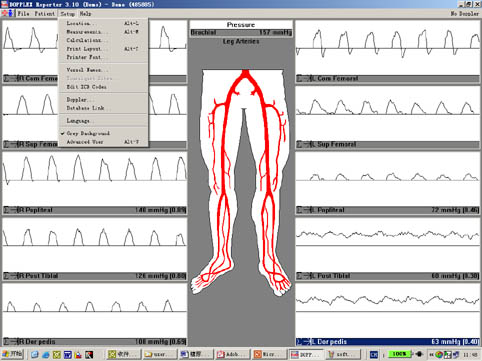This screenshot has height=361, width=482.
Task: Click the sigma icon on R Popliteal bar
Action: click(x=7, y=210)
